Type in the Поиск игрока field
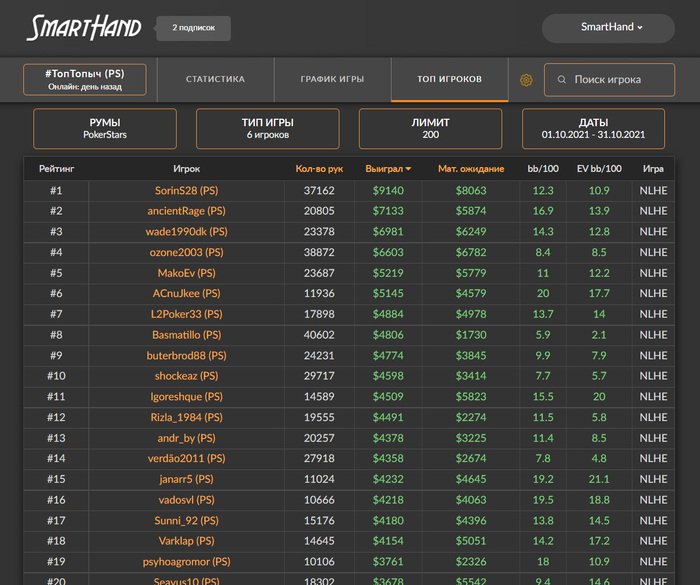The height and width of the screenshot is (585, 700). (x=612, y=80)
